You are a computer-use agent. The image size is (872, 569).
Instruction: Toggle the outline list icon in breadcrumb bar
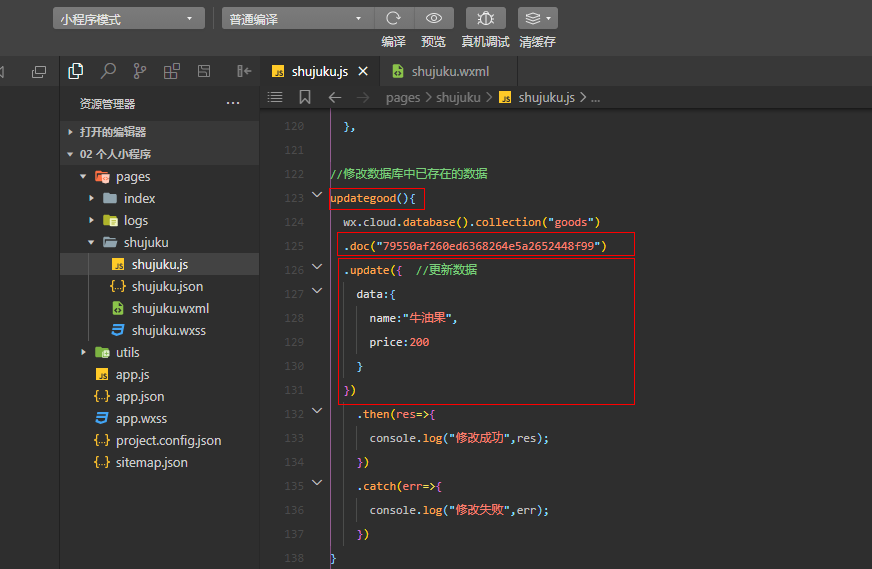click(275, 97)
